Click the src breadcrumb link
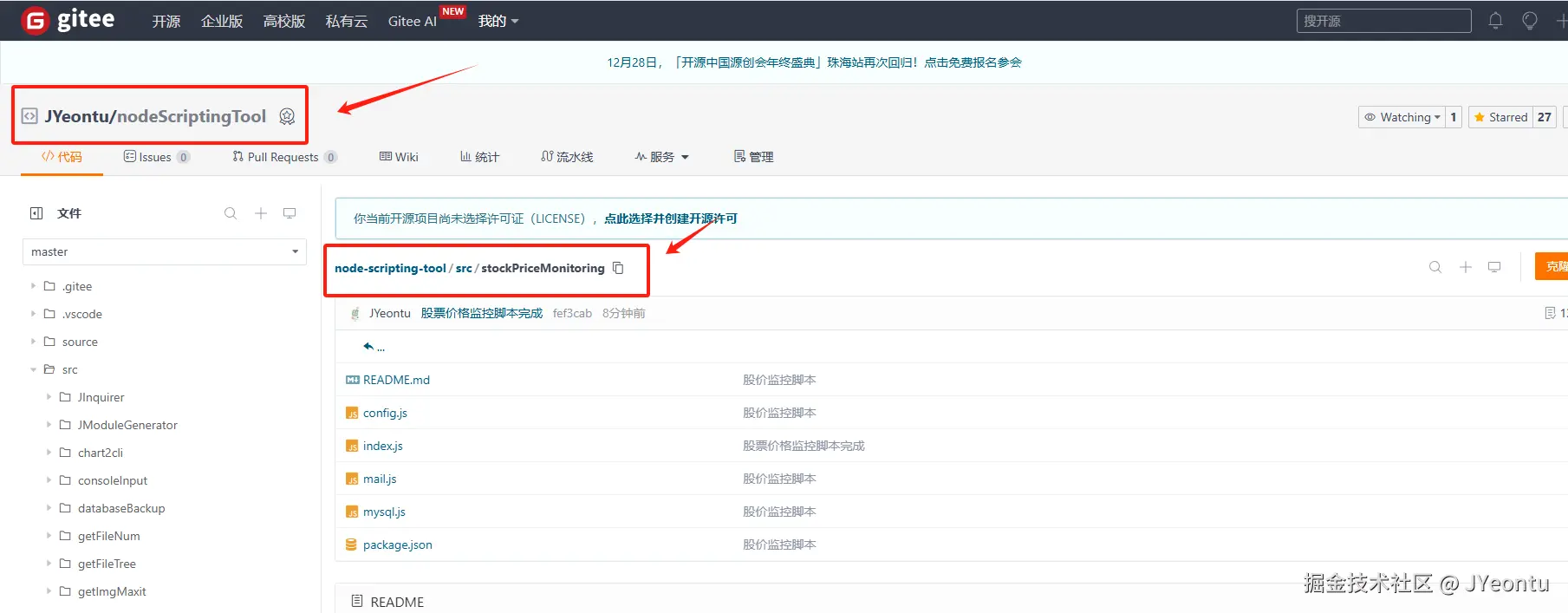Viewport: 1568px width, 613px height. coord(464,268)
